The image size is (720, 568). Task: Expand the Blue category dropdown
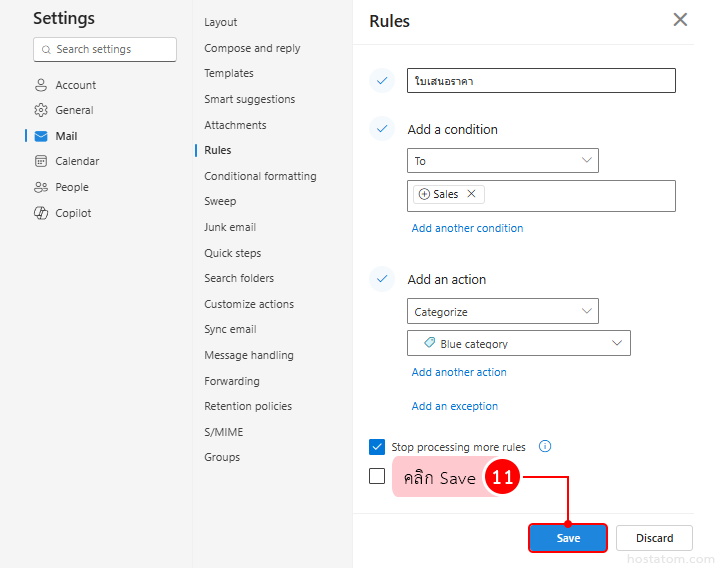click(x=519, y=343)
